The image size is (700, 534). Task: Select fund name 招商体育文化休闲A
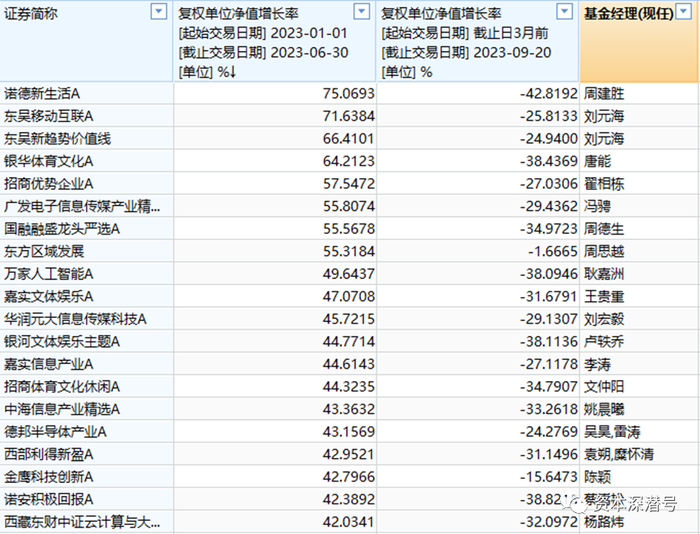click(62, 387)
